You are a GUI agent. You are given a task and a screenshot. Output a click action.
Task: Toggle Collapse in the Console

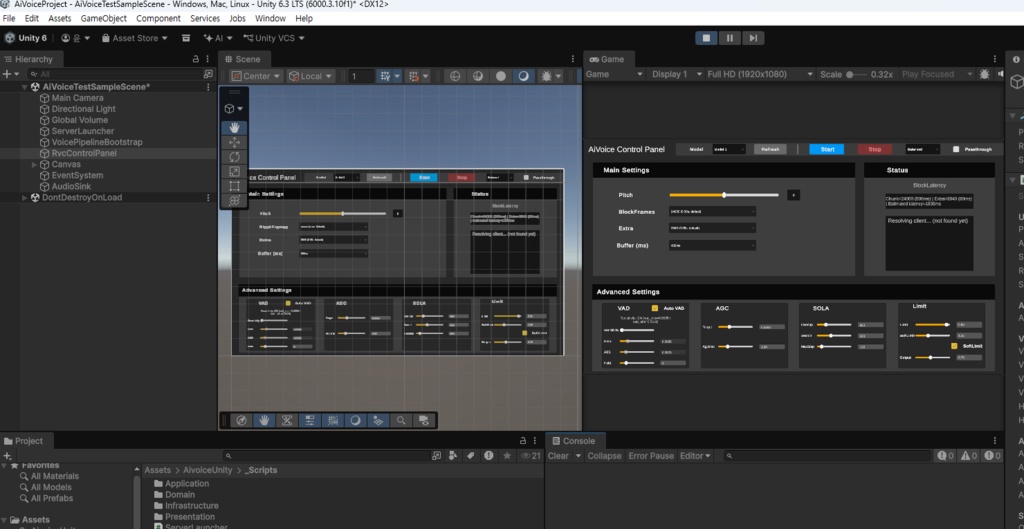[604, 456]
